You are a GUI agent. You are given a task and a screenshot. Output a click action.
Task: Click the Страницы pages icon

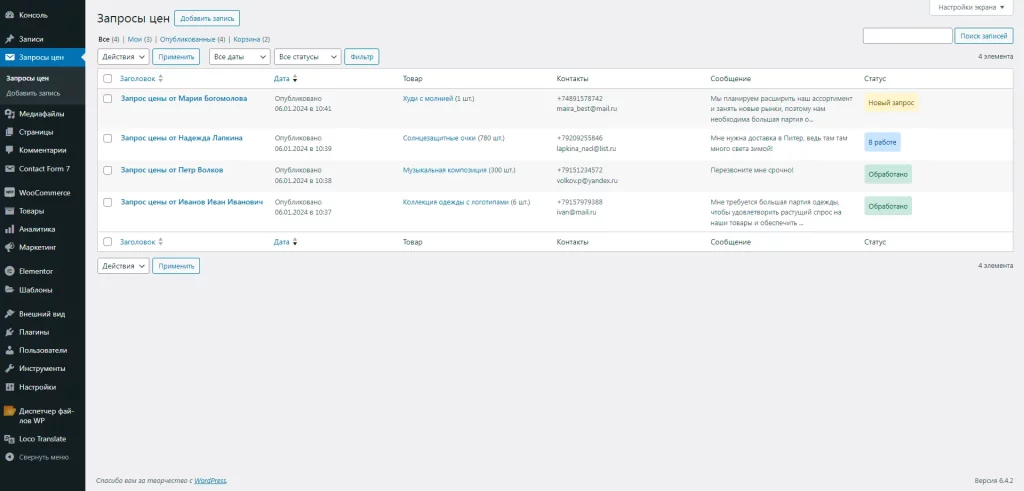(x=10, y=132)
